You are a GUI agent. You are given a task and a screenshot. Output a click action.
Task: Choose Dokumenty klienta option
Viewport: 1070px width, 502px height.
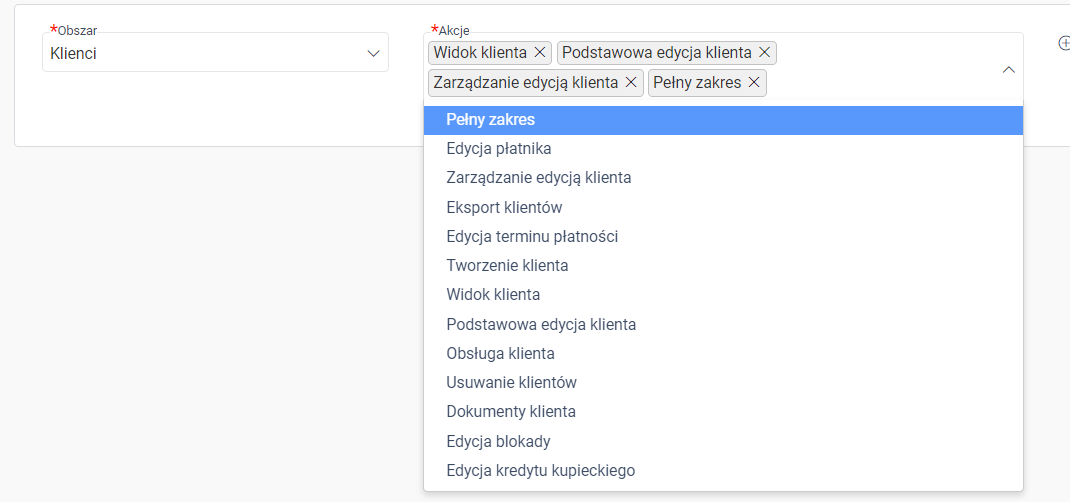coord(723,412)
